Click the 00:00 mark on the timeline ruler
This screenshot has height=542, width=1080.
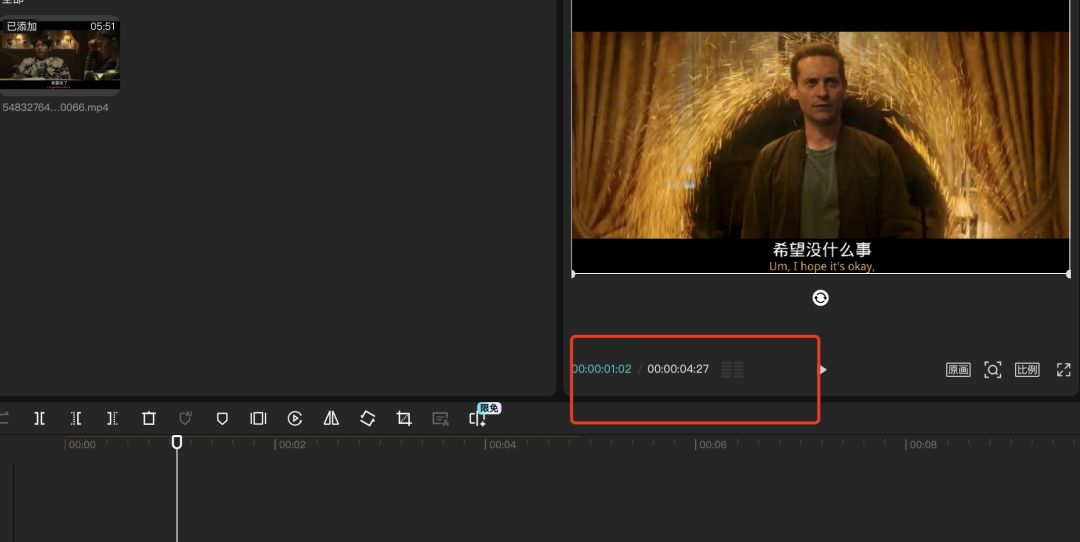(82, 445)
